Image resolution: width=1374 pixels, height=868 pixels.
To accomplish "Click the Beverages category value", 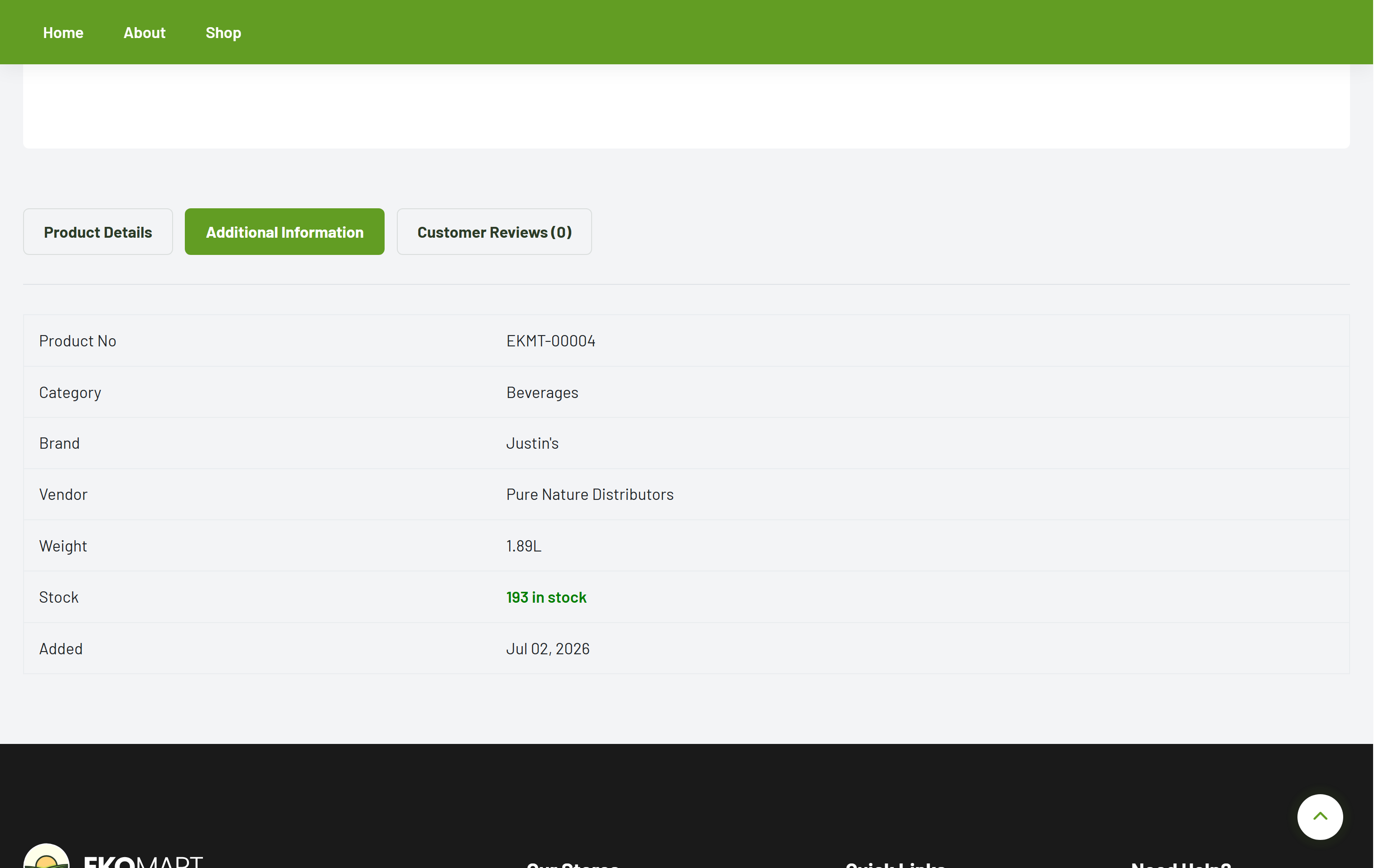I will 542,393.
